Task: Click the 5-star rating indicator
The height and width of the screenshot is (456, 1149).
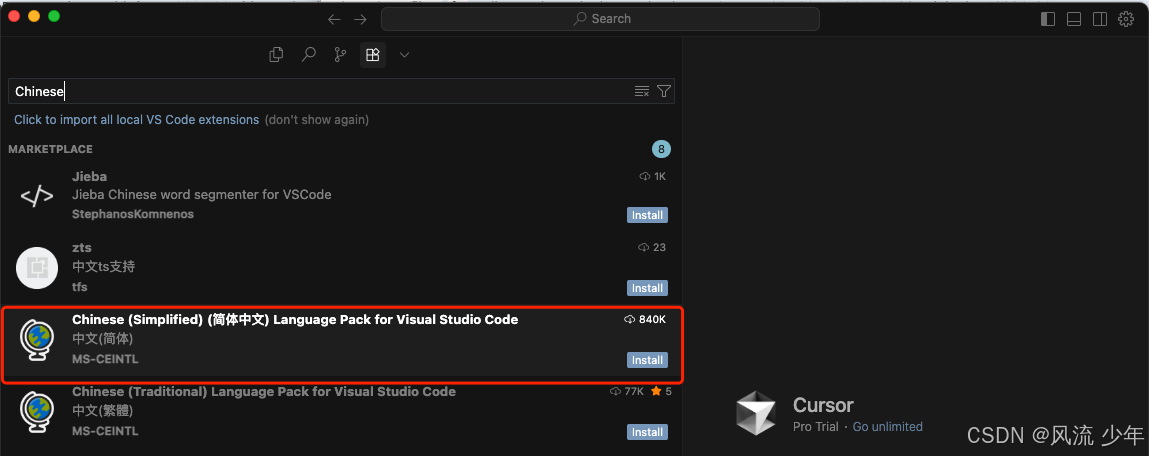Action: 661,391
